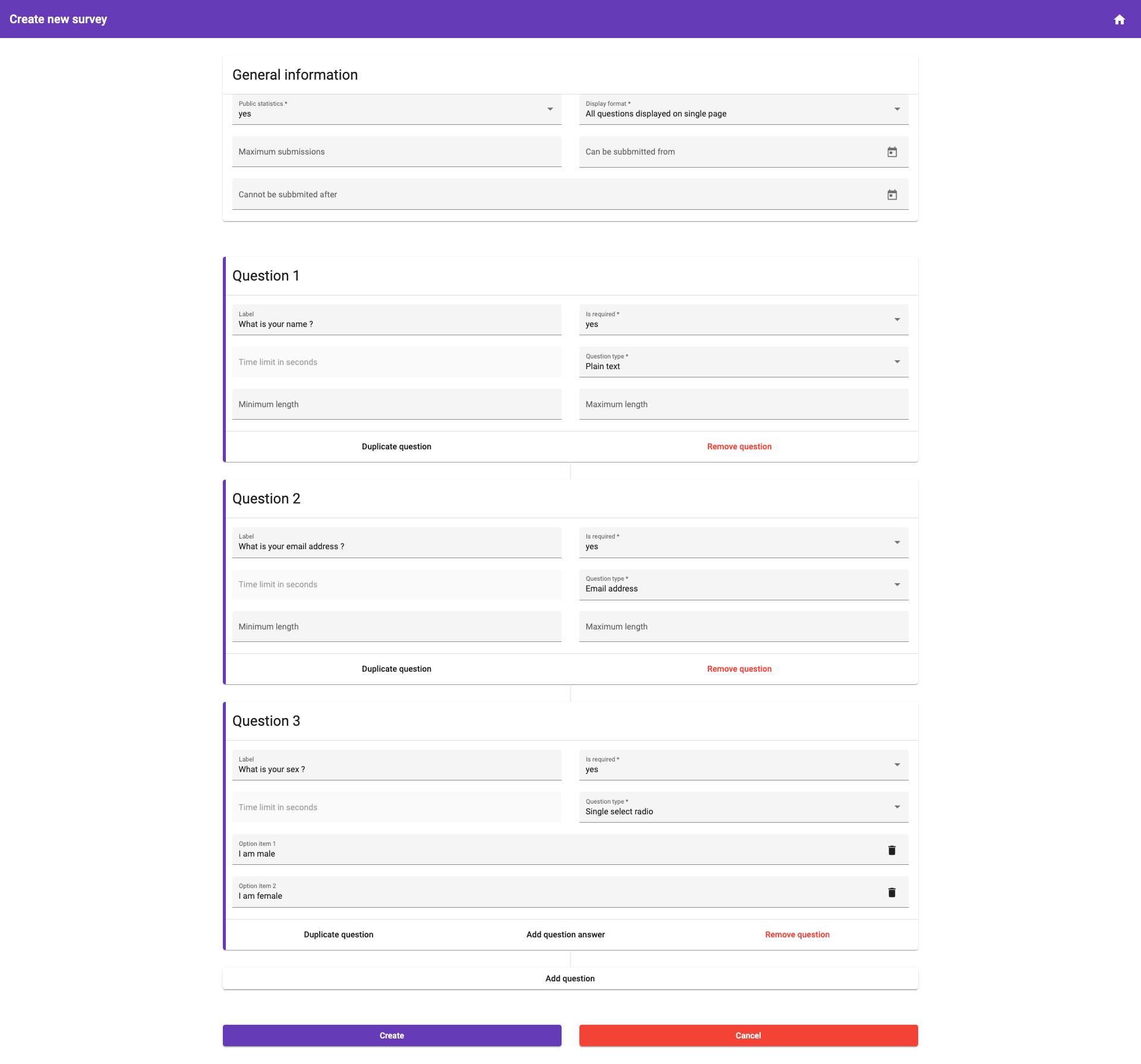
Task: Click Add question answer for Question 3
Action: click(x=565, y=934)
